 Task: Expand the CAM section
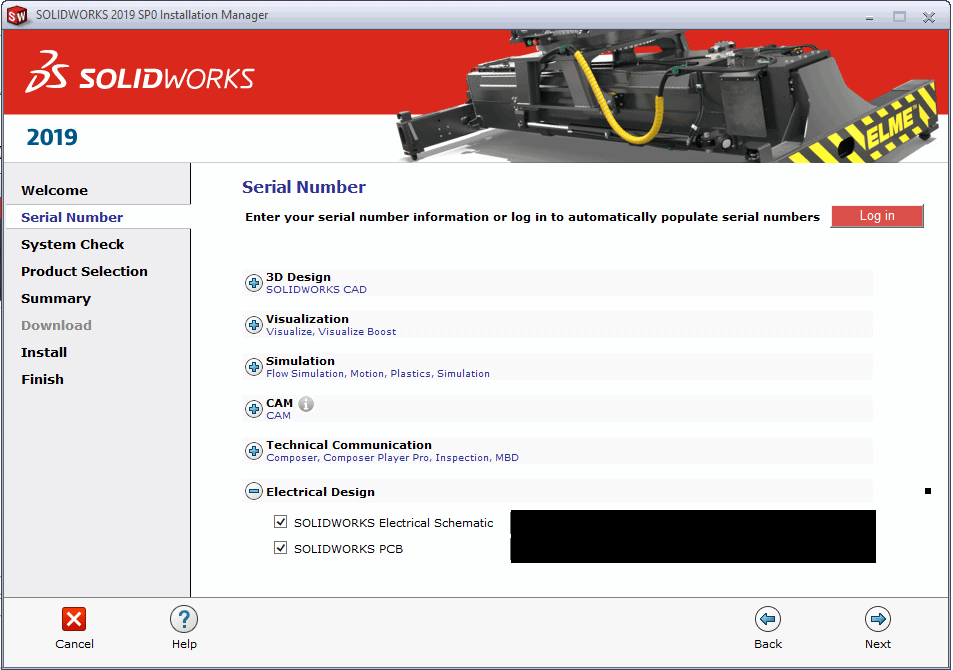pyautogui.click(x=253, y=409)
